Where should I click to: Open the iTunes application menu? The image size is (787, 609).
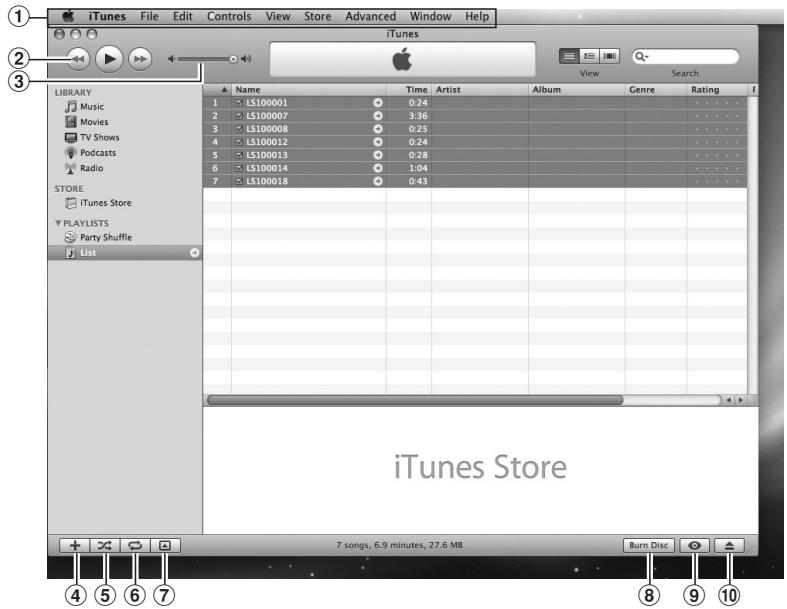107,17
